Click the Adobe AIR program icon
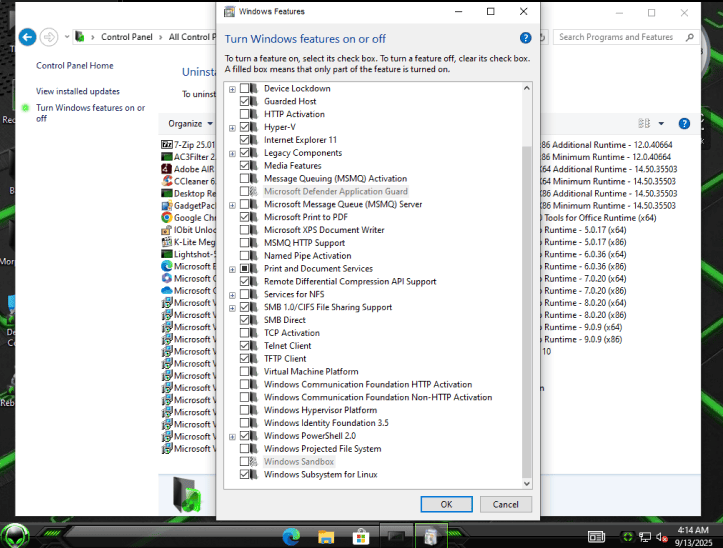 click(x=166, y=169)
